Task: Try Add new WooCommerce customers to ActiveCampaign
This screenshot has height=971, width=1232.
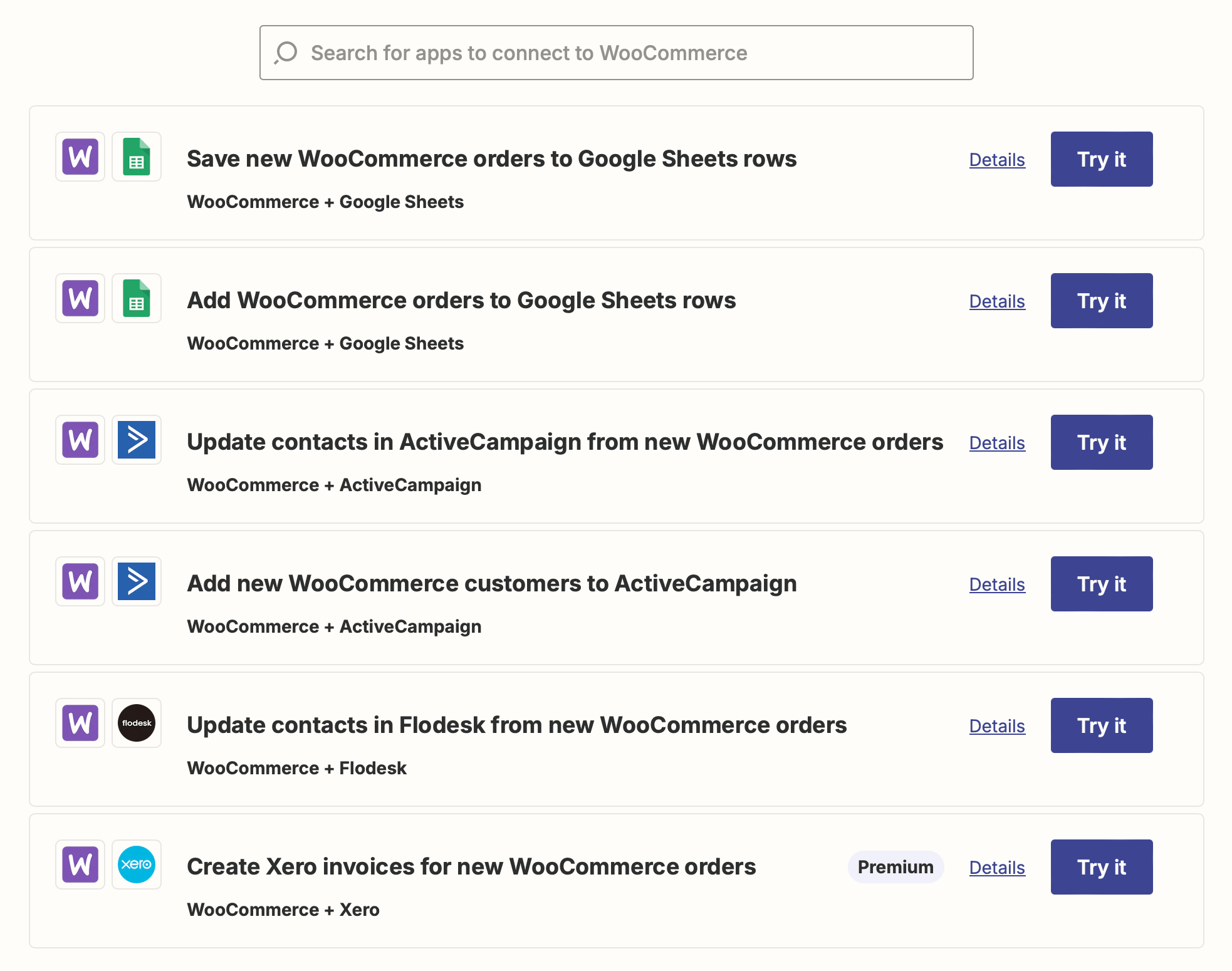Action: (1101, 584)
